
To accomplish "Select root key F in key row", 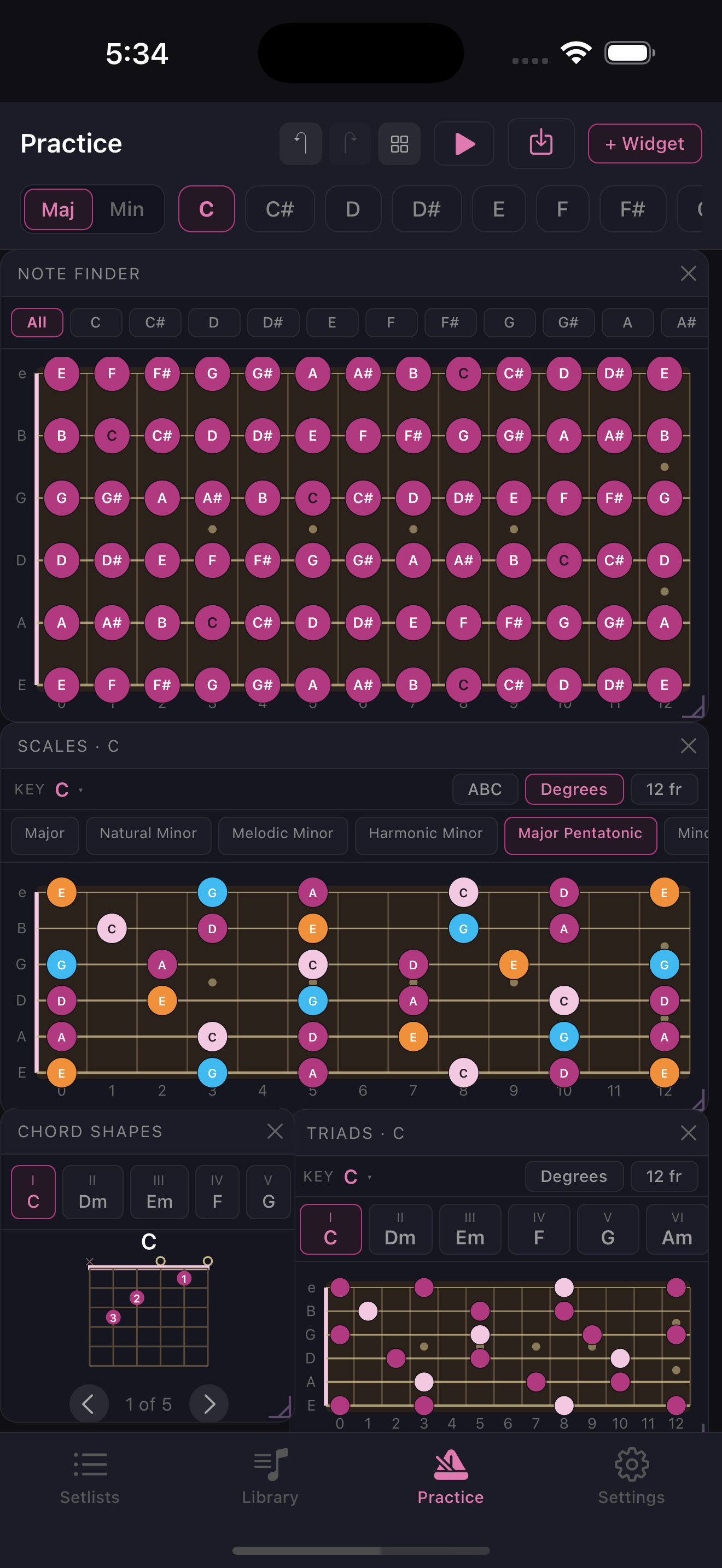I will tap(562, 209).
